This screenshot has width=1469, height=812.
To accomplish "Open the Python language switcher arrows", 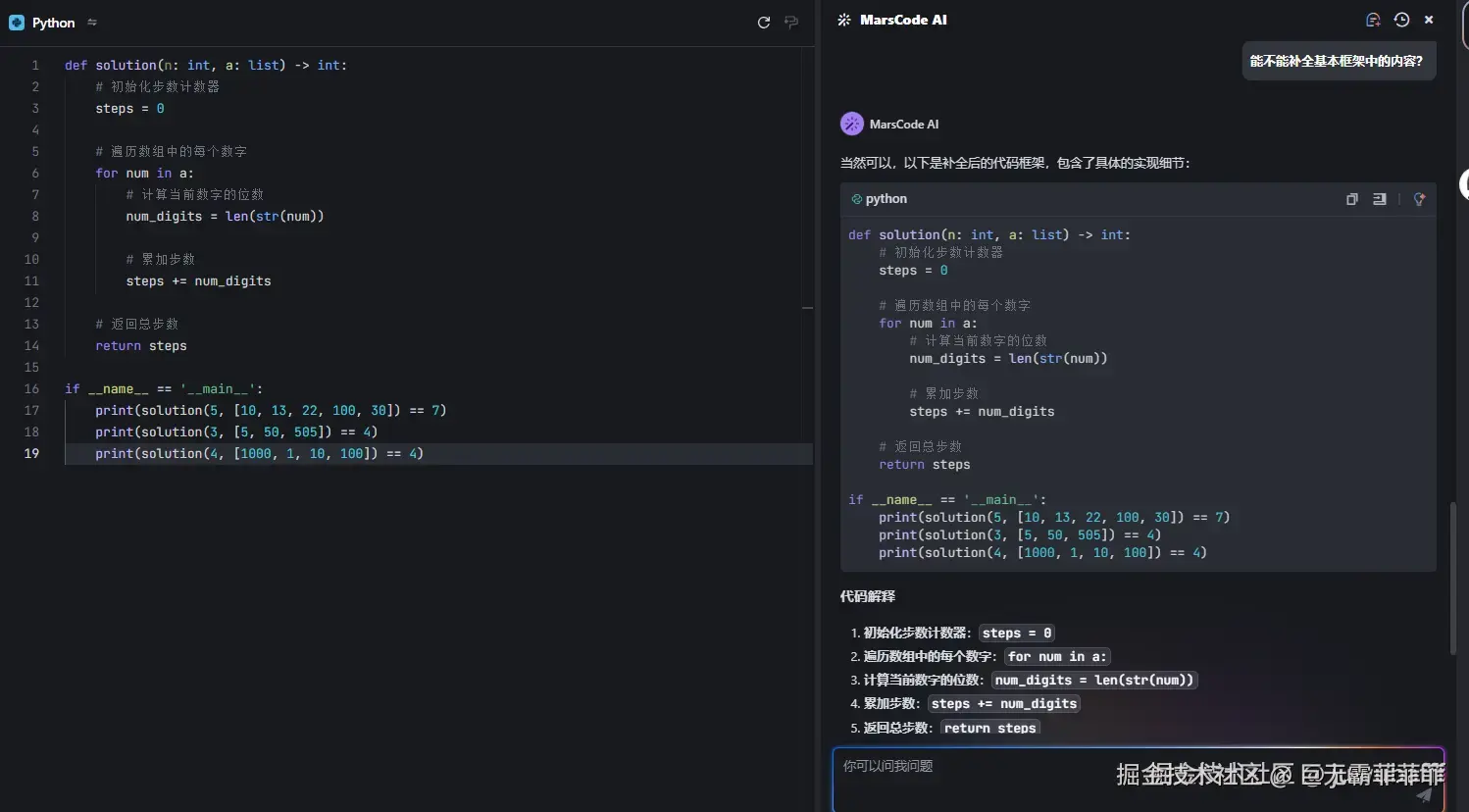I will point(92,23).
